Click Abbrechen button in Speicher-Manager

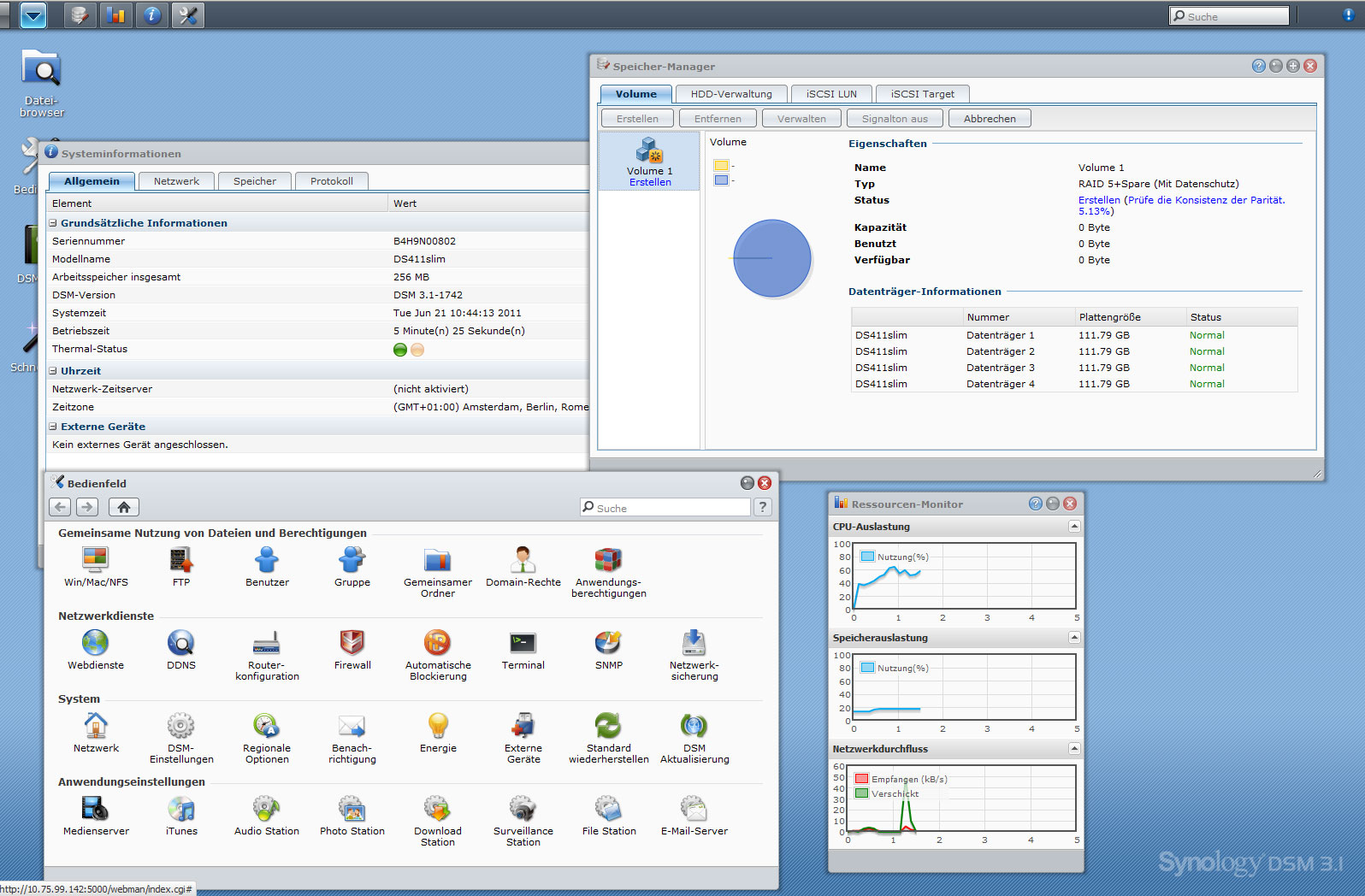[x=990, y=119]
